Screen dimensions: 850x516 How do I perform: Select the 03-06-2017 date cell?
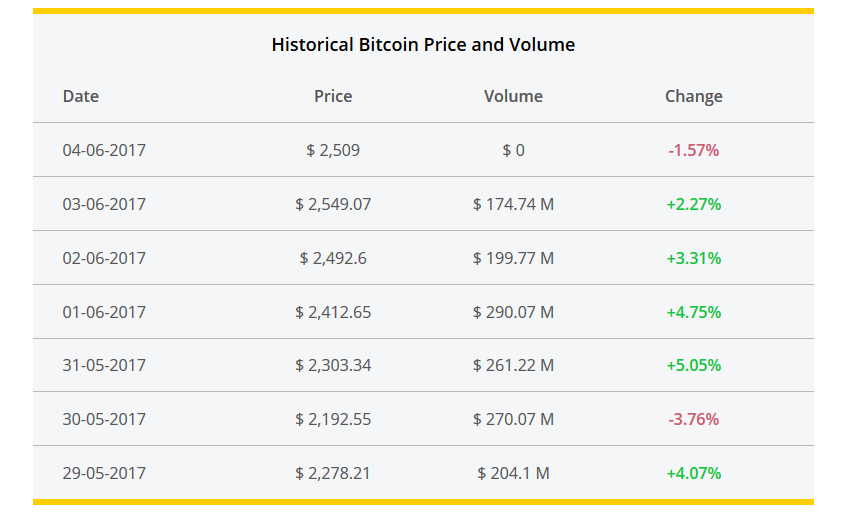click(x=104, y=204)
